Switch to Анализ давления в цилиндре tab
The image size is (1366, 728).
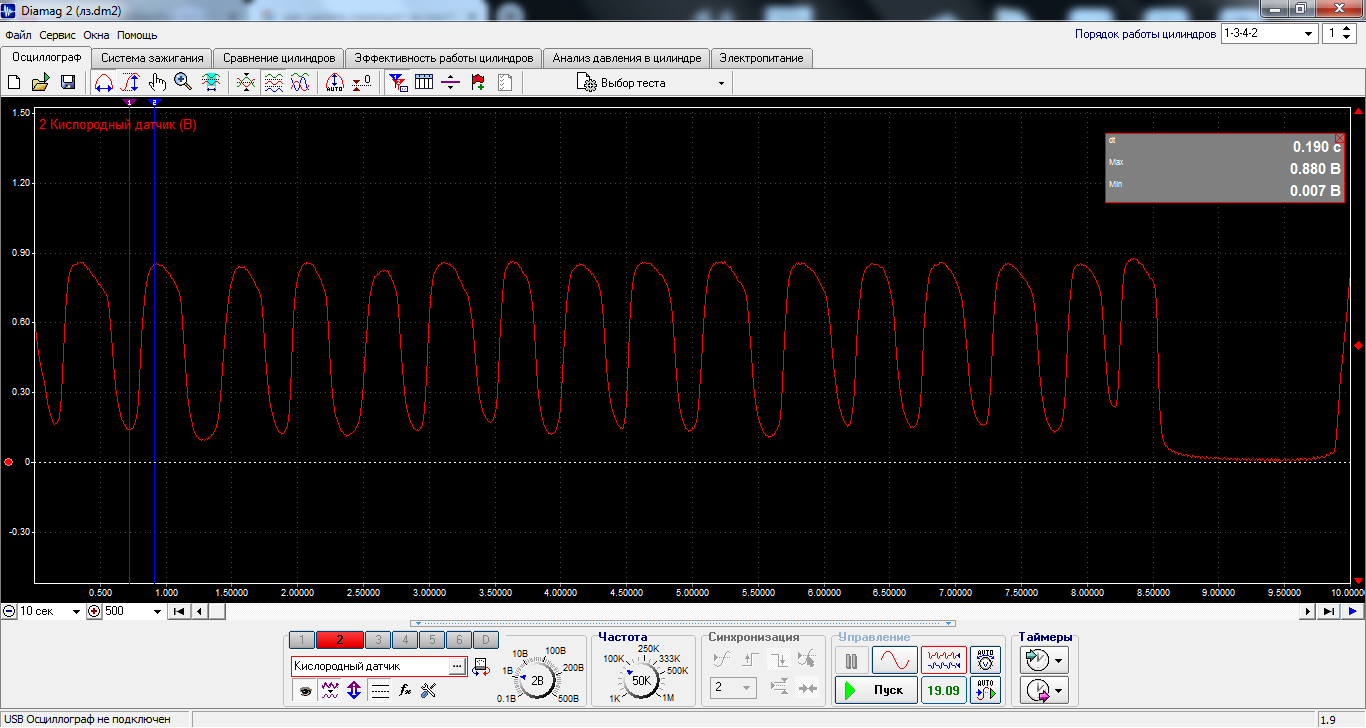pyautogui.click(x=627, y=58)
